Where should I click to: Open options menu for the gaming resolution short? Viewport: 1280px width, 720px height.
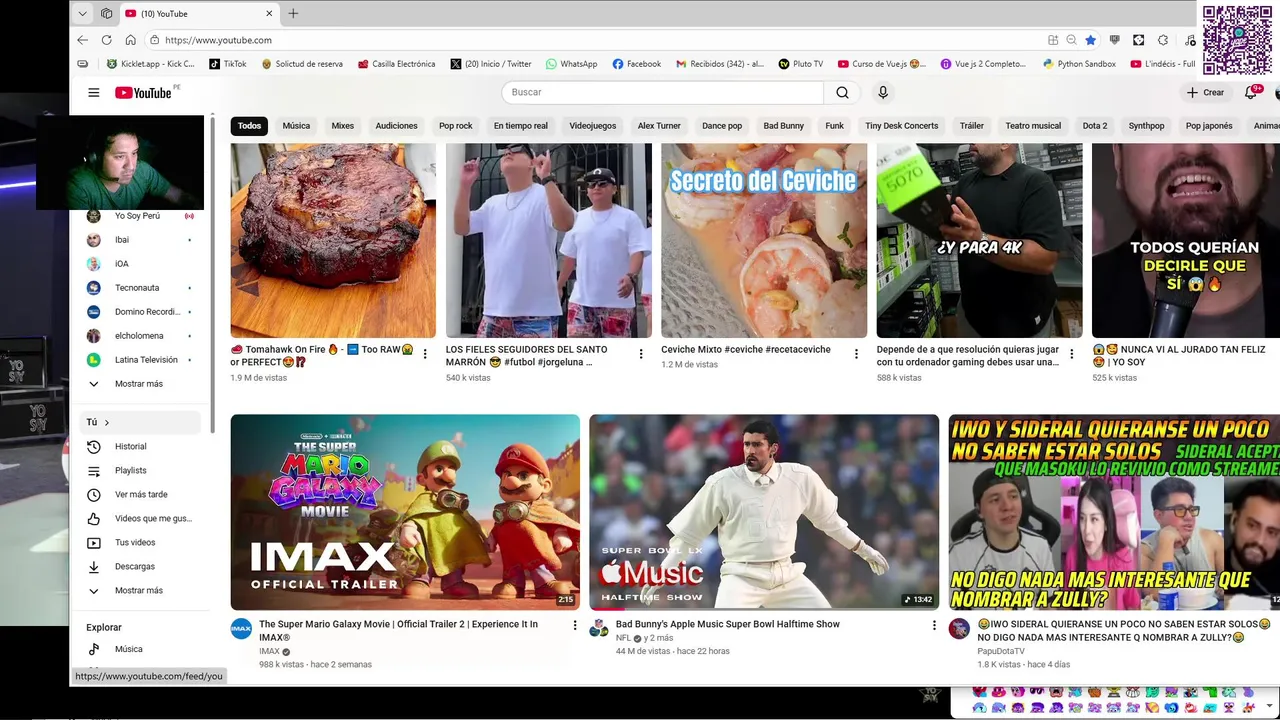(1072, 354)
